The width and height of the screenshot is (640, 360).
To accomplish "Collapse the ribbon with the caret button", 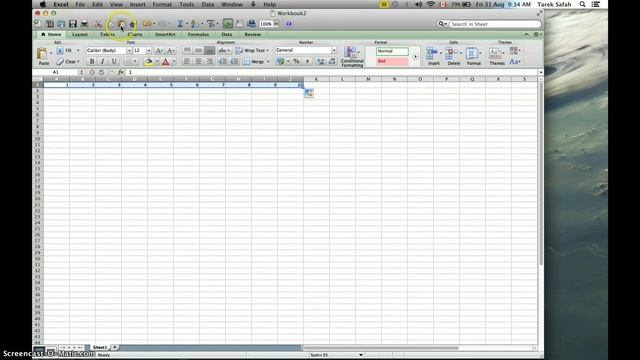I will pos(527,35).
